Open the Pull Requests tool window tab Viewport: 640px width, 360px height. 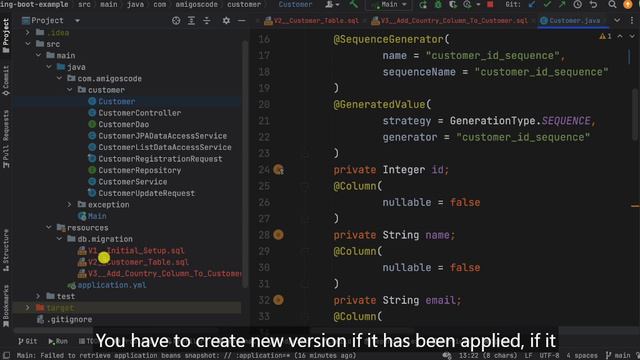[x=6, y=139]
